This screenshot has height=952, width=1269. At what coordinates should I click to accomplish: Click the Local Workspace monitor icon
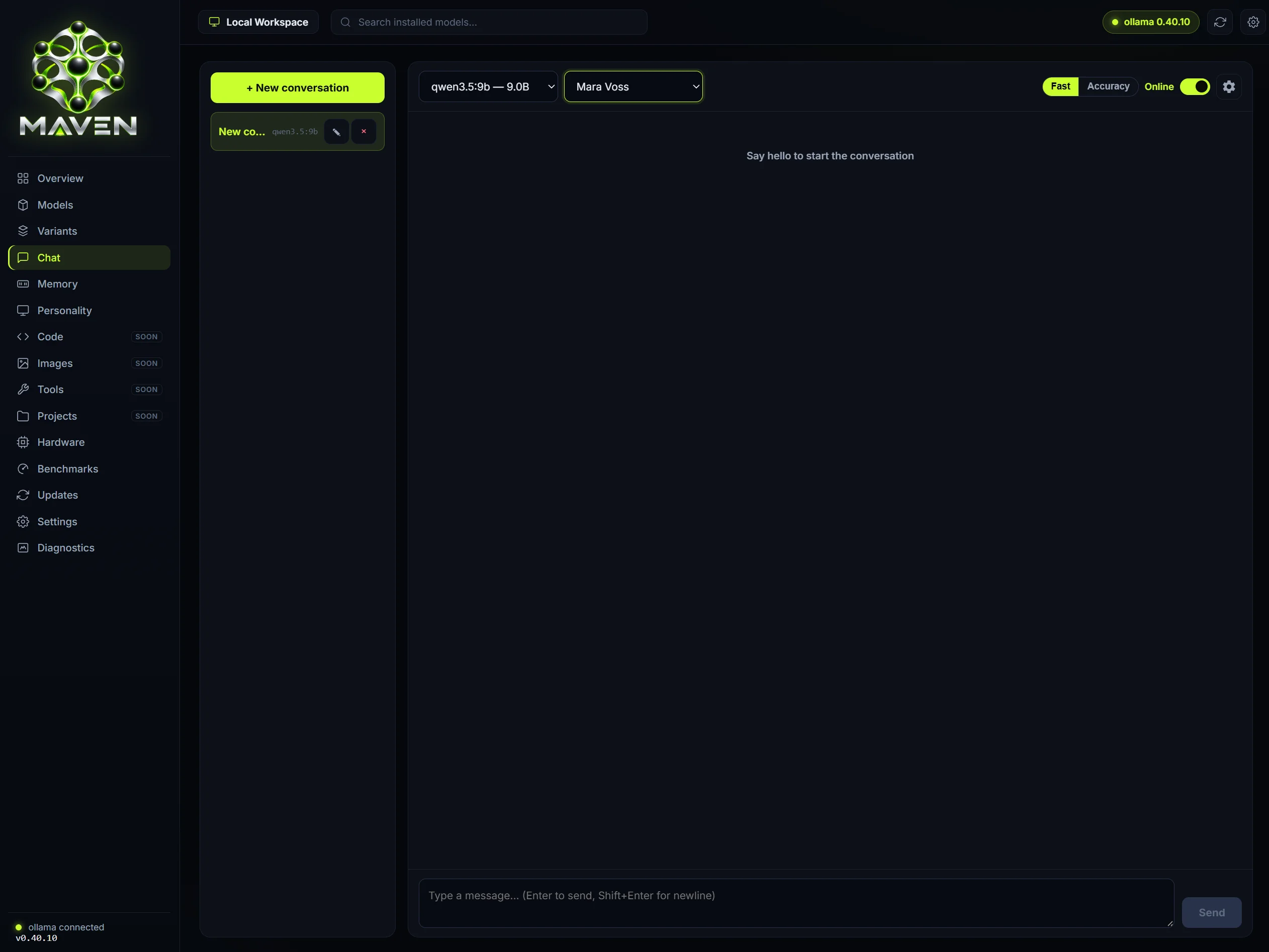pyautogui.click(x=214, y=22)
